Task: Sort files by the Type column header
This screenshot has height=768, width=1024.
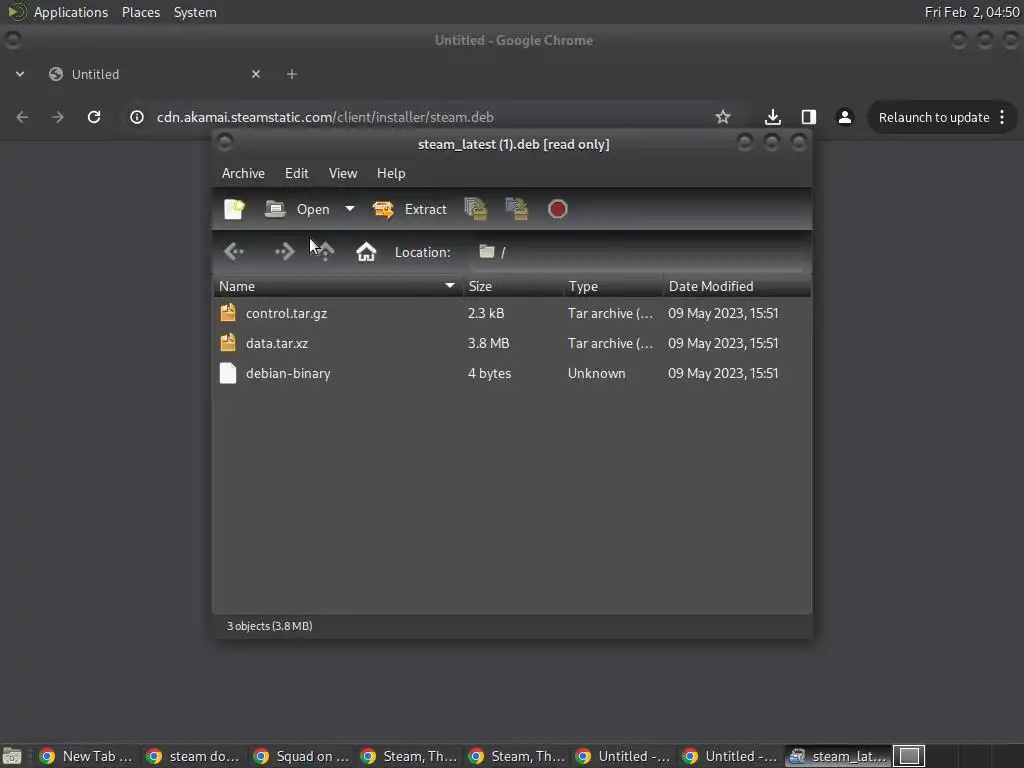Action: click(x=613, y=286)
